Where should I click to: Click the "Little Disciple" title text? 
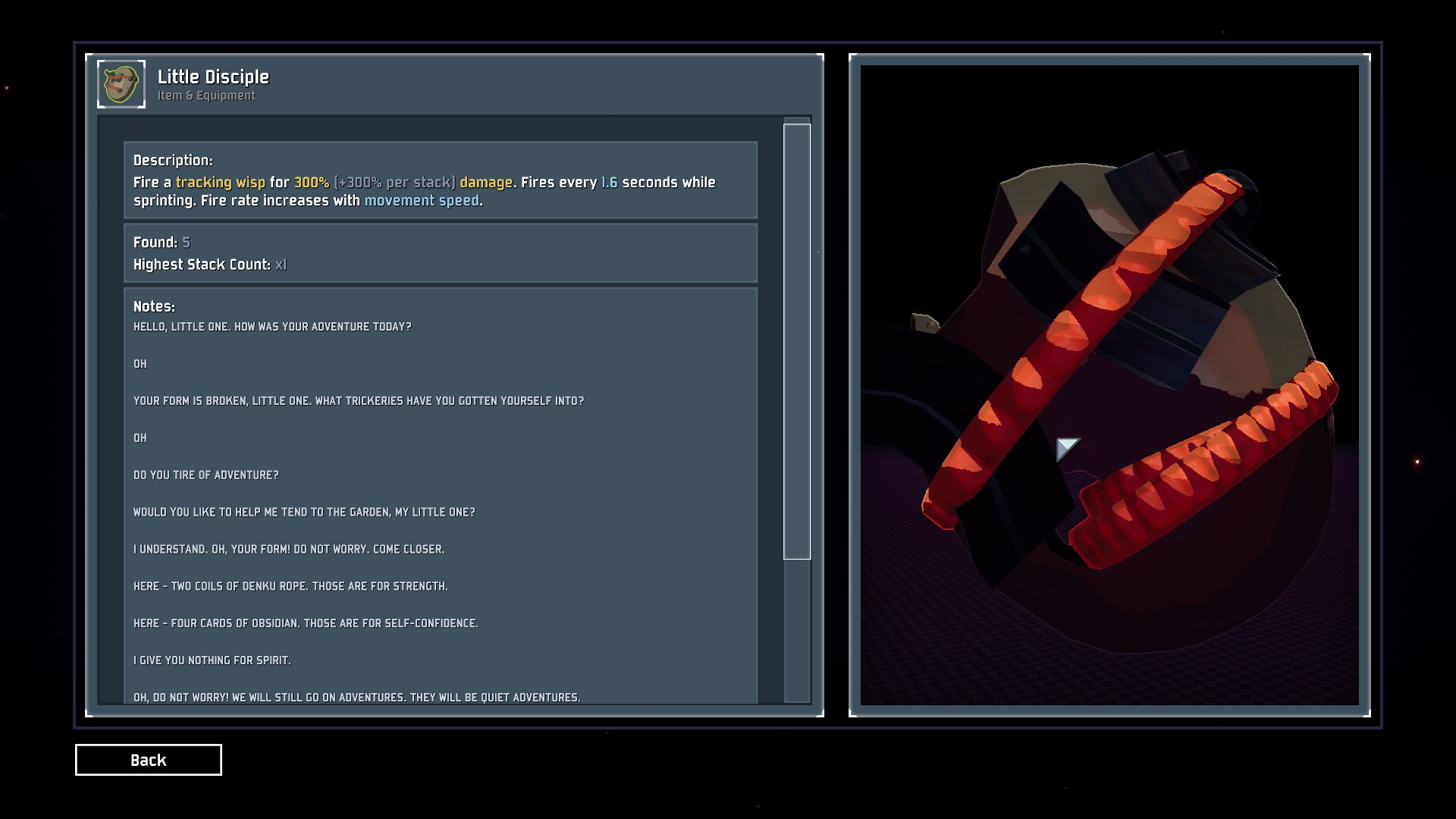(x=213, y=77)
